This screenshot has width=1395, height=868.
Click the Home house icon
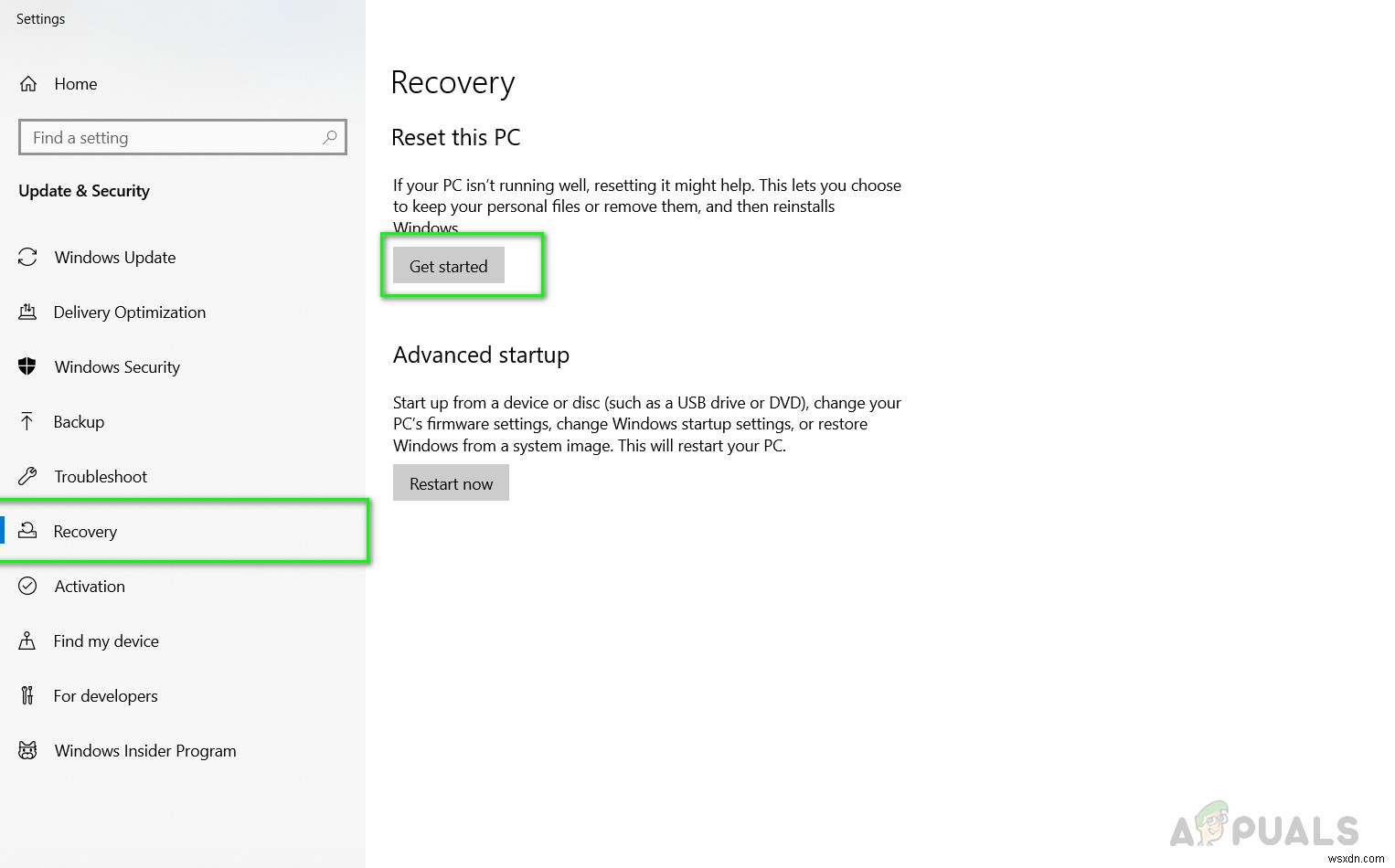[28, 84]
